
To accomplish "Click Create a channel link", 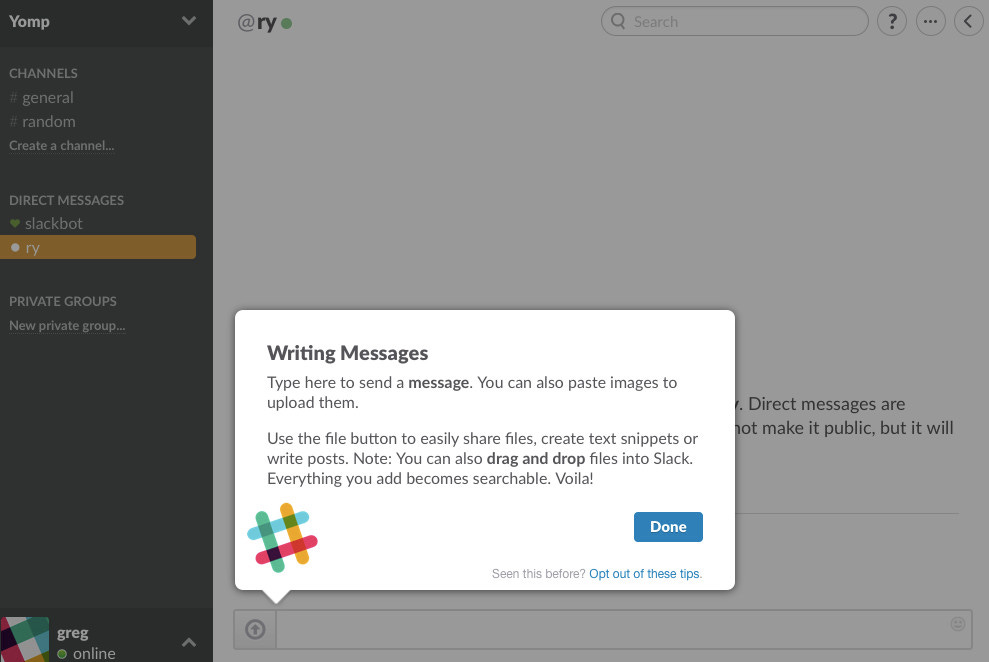I will click(61, 146).
